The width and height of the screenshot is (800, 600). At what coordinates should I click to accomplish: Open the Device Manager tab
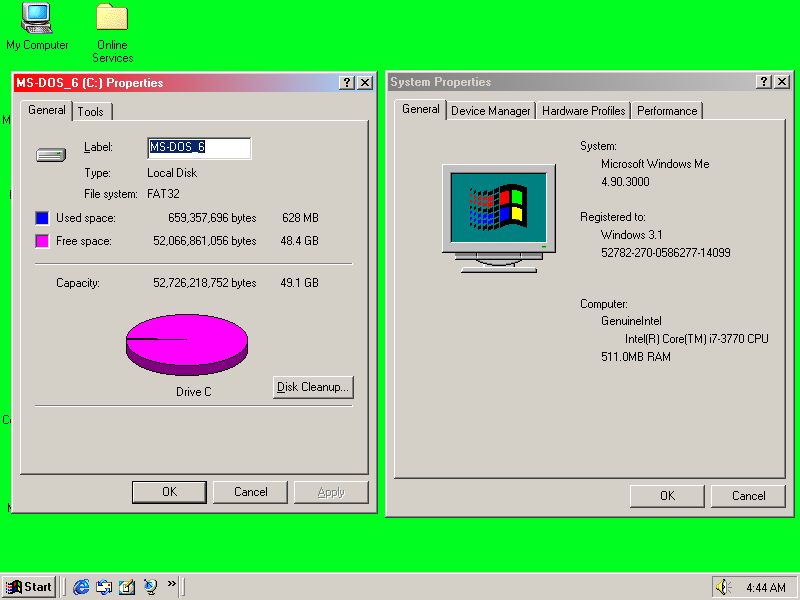(x=490, y=111)
